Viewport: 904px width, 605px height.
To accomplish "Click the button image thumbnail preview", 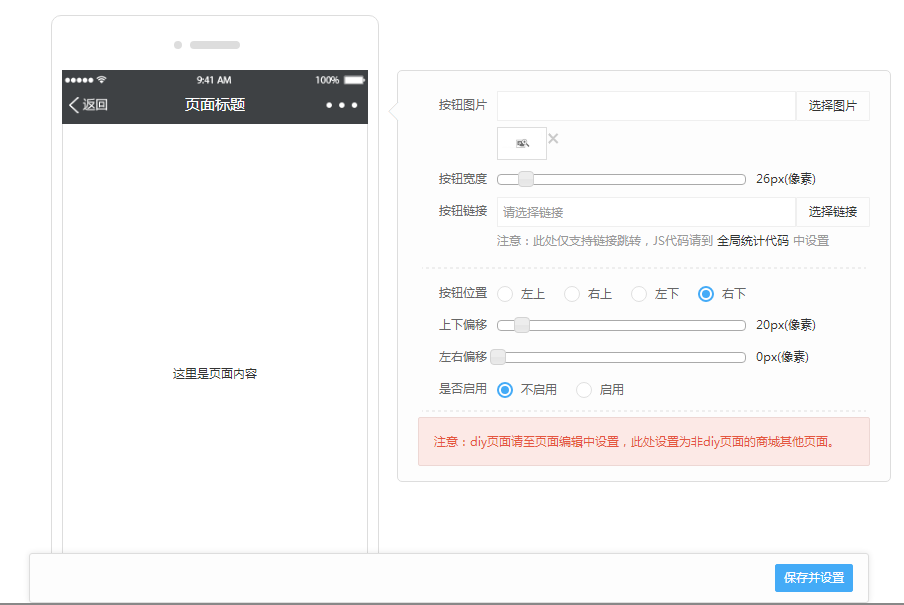I will pos(522,144).
